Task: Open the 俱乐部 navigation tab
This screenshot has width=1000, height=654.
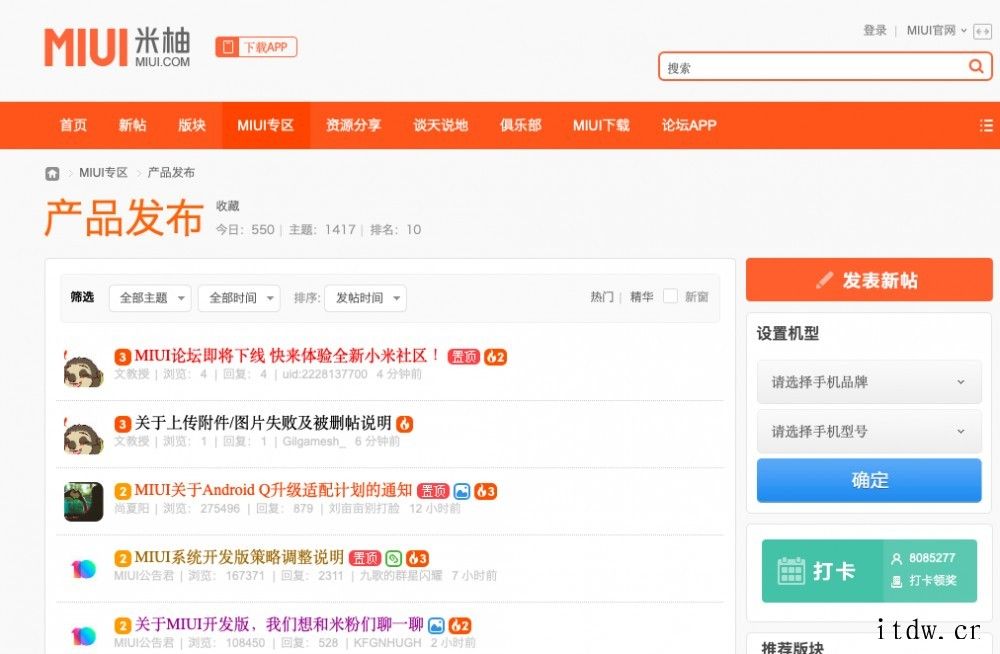Action: [520, 126]
